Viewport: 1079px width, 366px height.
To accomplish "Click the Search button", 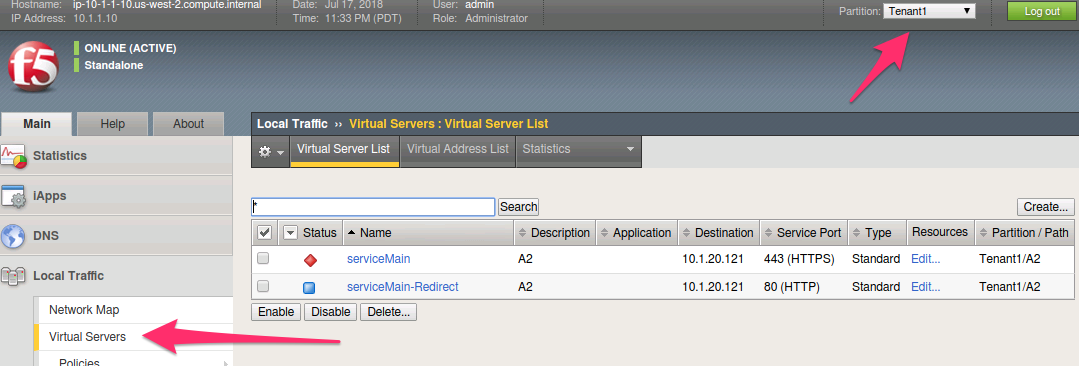I will tap(518, 206).
